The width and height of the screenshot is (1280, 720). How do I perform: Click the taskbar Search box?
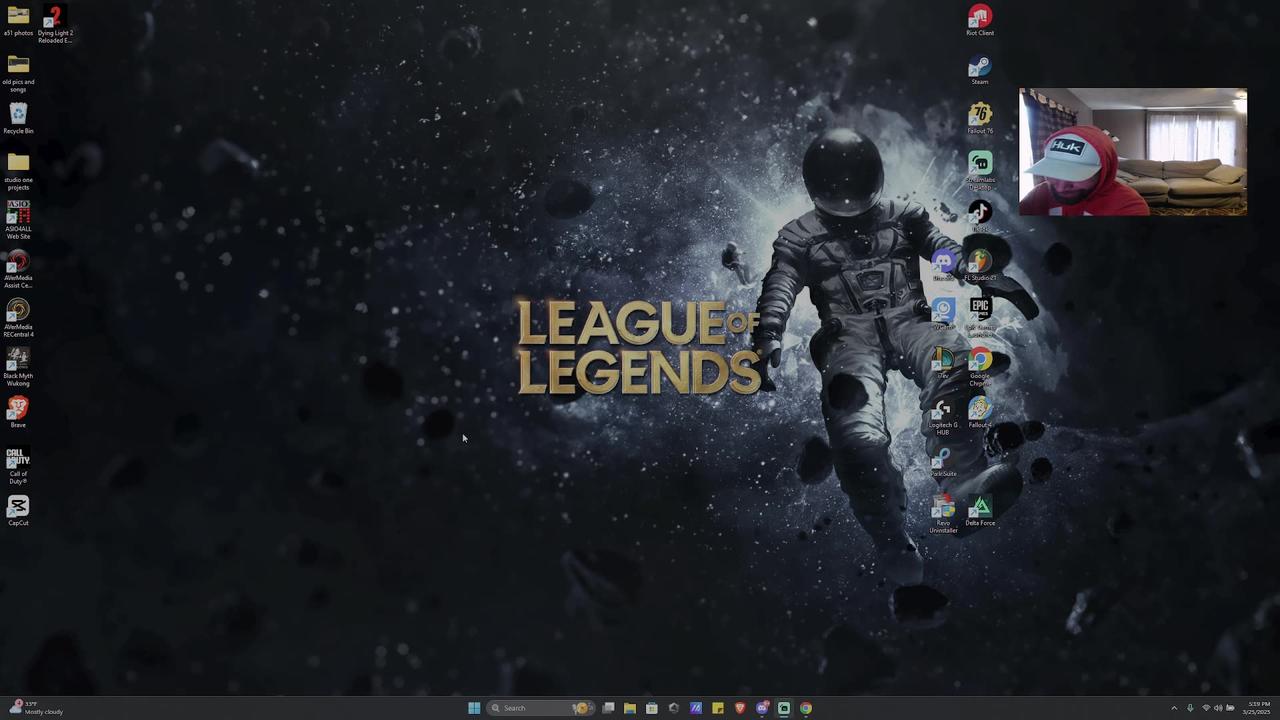pos(542,708)
